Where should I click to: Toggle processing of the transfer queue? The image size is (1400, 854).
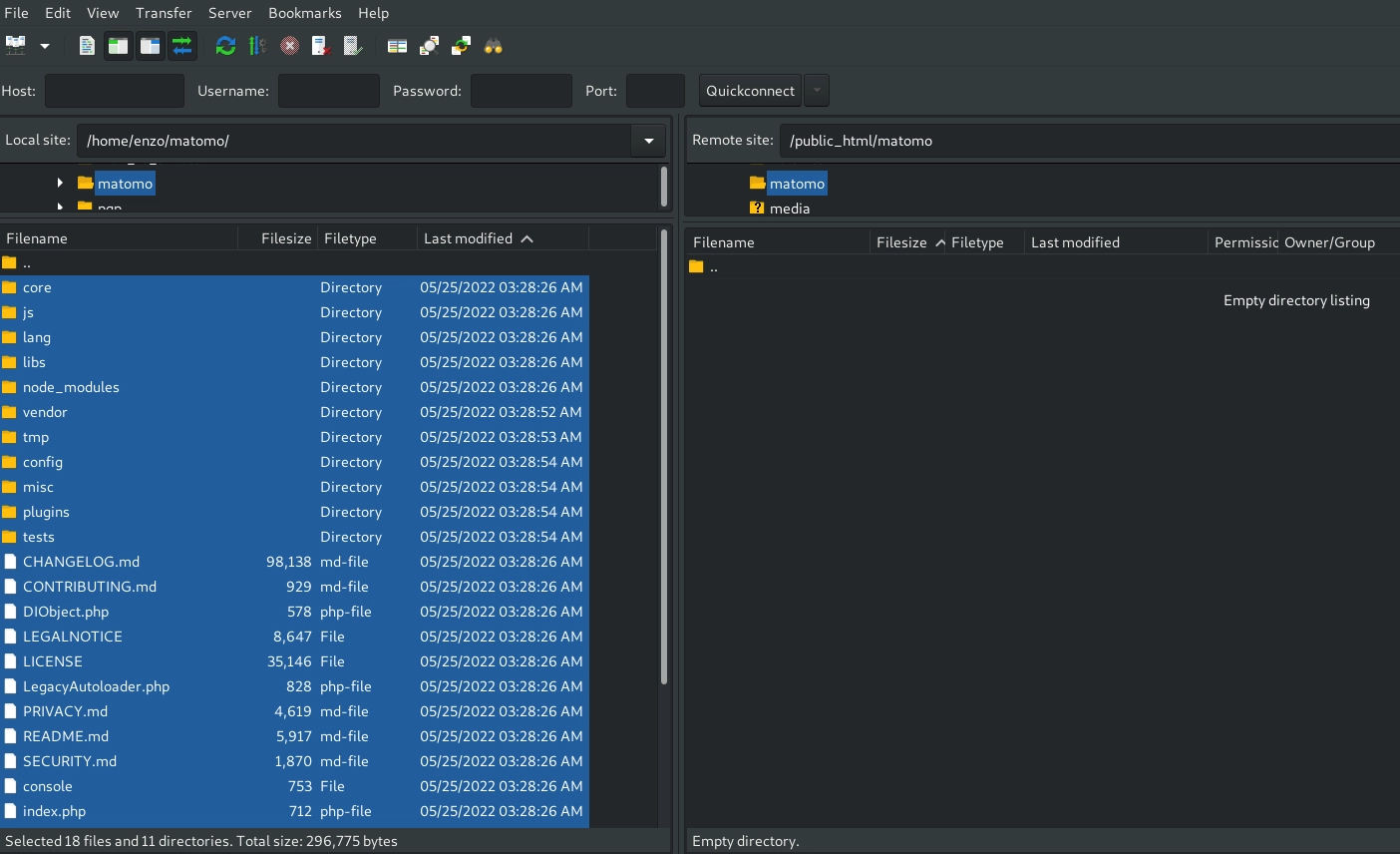257,46
